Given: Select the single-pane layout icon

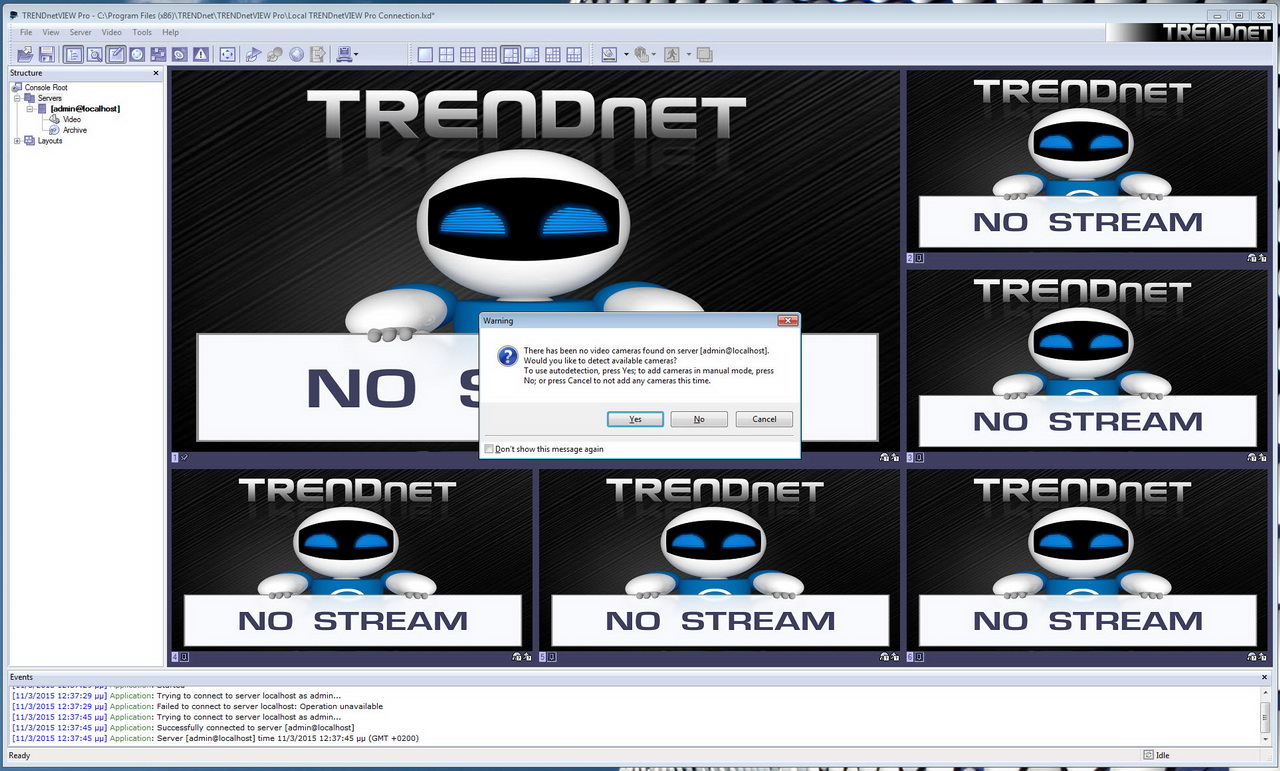Looking at the screenshot, I should (425, 54).
